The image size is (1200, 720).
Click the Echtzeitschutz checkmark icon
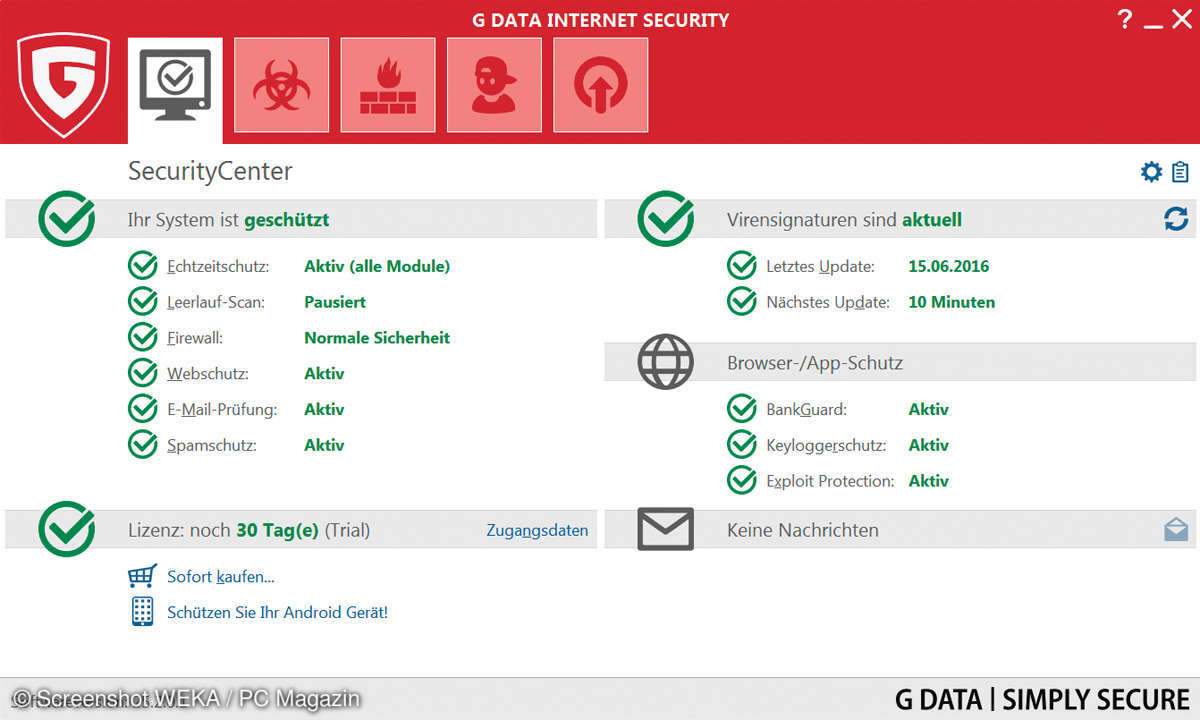pyautogui.click(x=143, y=266)
